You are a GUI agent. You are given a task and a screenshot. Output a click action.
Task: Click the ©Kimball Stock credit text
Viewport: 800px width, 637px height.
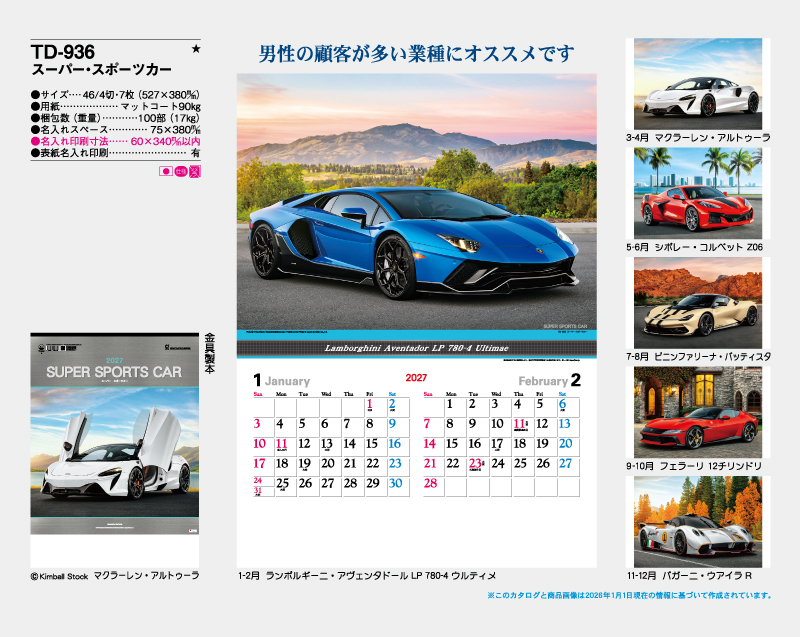[x=59, y=576]
